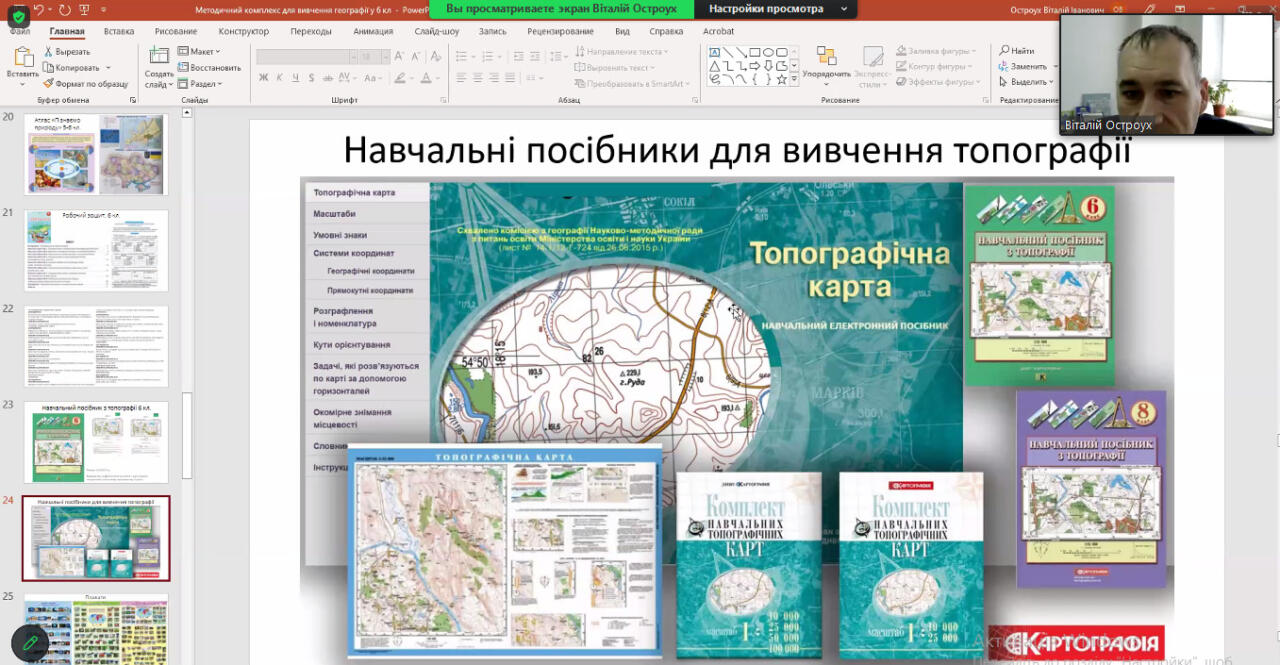This screenshot has width=1280, height=665.
Task: Select slide 21 Робочий зошит thumbnail
Action: (96, 250)
